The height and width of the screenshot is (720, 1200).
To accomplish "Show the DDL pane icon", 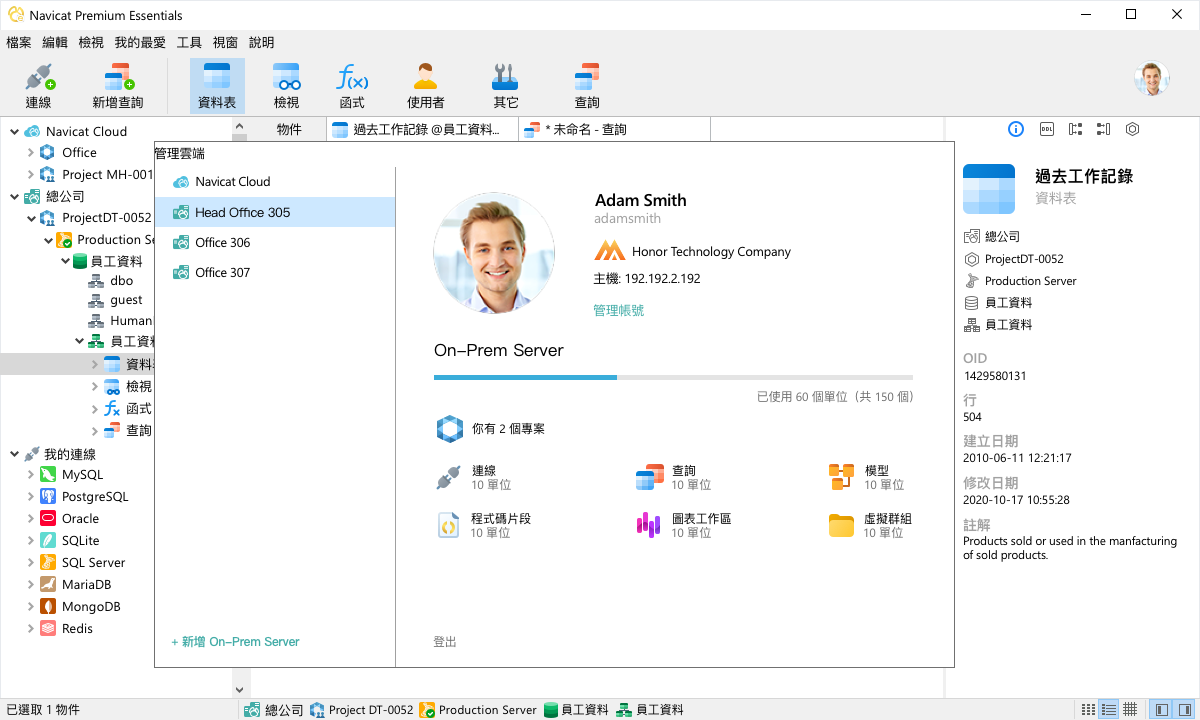I will pyautogui.click(x=1047, y=129).
